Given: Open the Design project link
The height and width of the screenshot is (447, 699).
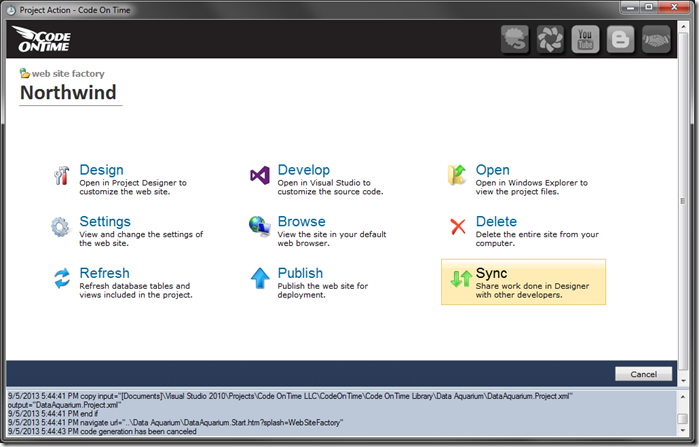Looking at the screenshot, I should pos(101,170).
